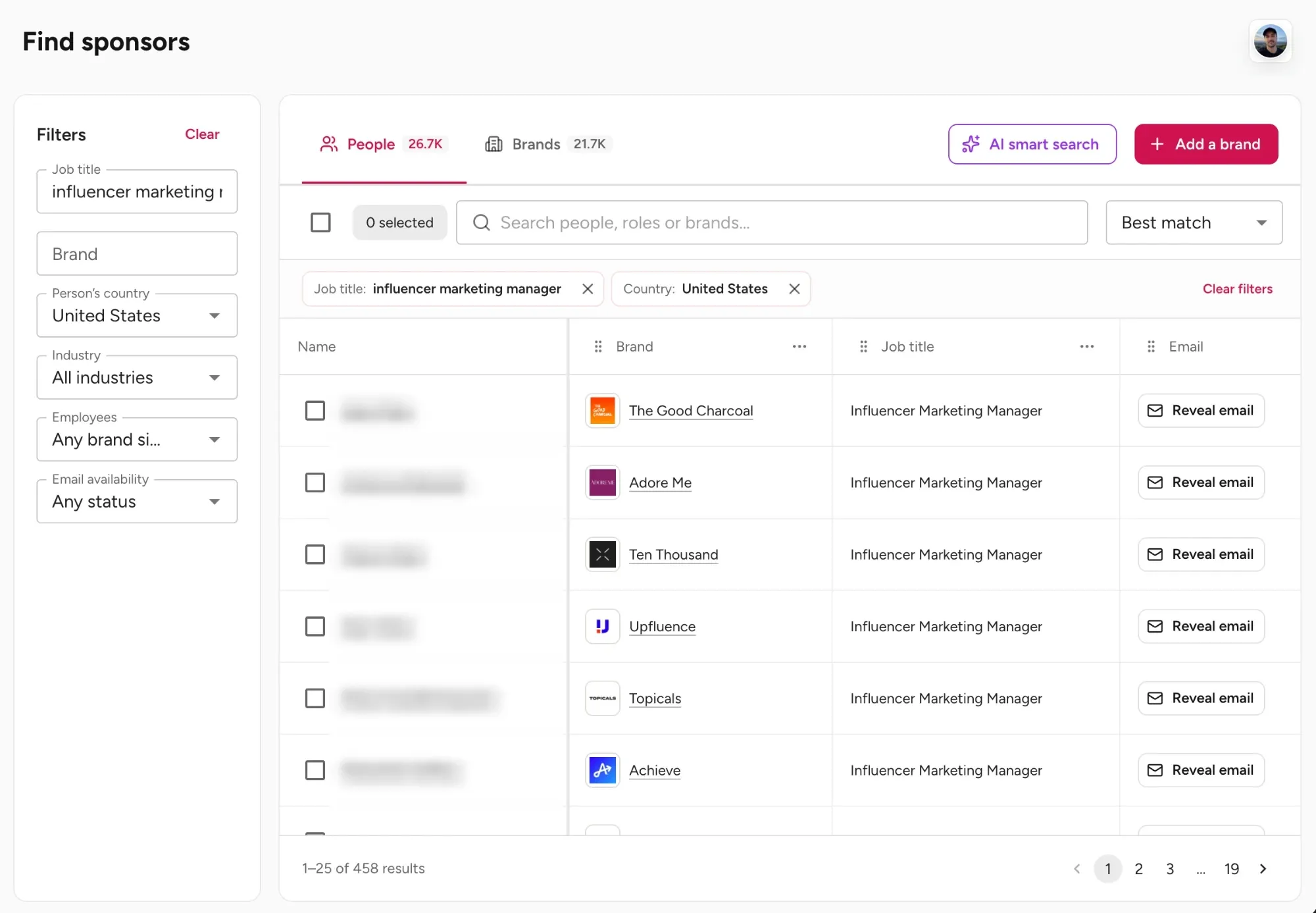Click Clear in the Filters panel
This screenshot has width=1316, height=913.
(202, 134)
